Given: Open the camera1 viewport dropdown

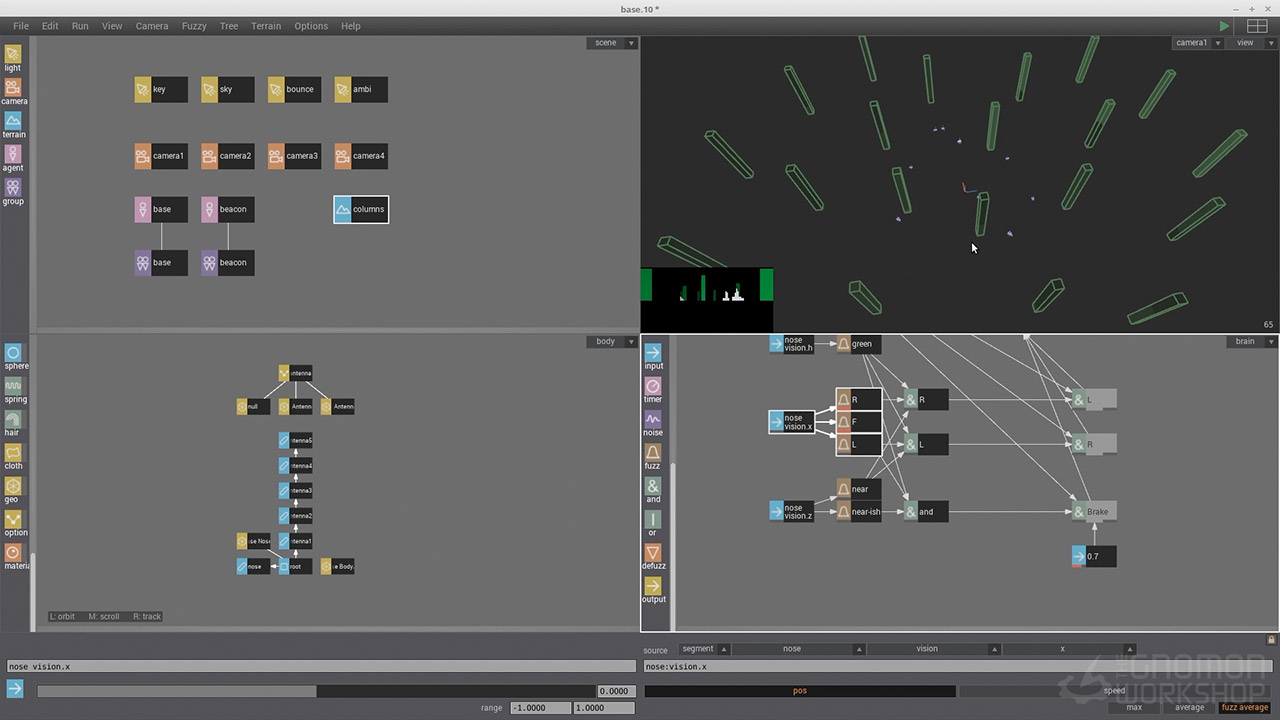Looking at the screenshot, I should 1217,43.
